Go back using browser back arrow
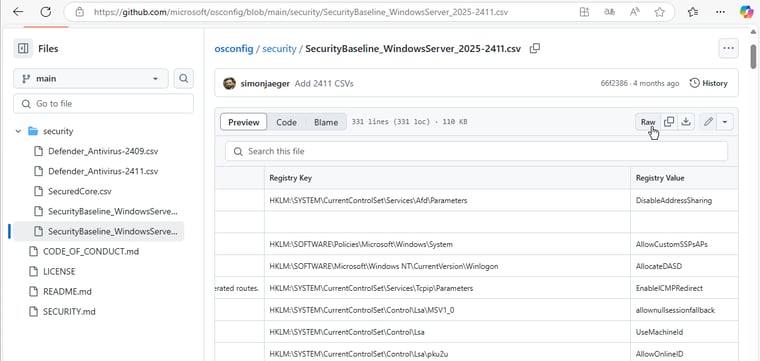Viewport: 760px width, 361px height. (x=18, y=12)
